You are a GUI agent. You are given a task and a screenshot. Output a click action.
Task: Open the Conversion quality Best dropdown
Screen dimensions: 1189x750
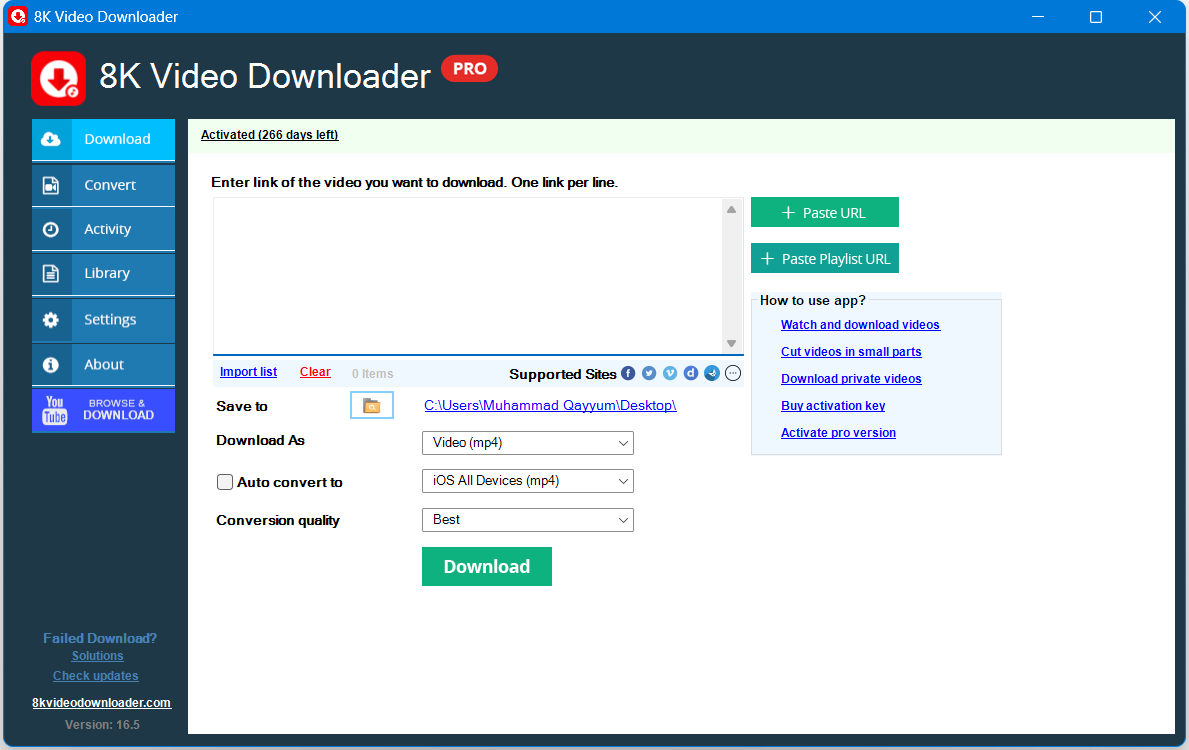(528, 520)
